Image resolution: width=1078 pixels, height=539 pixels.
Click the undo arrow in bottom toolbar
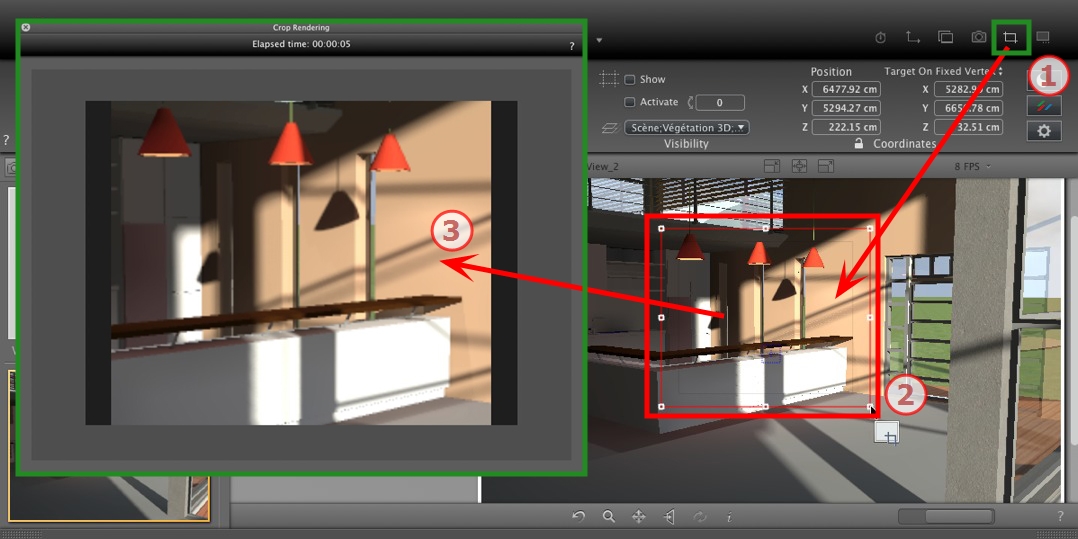tap(579, 516)
